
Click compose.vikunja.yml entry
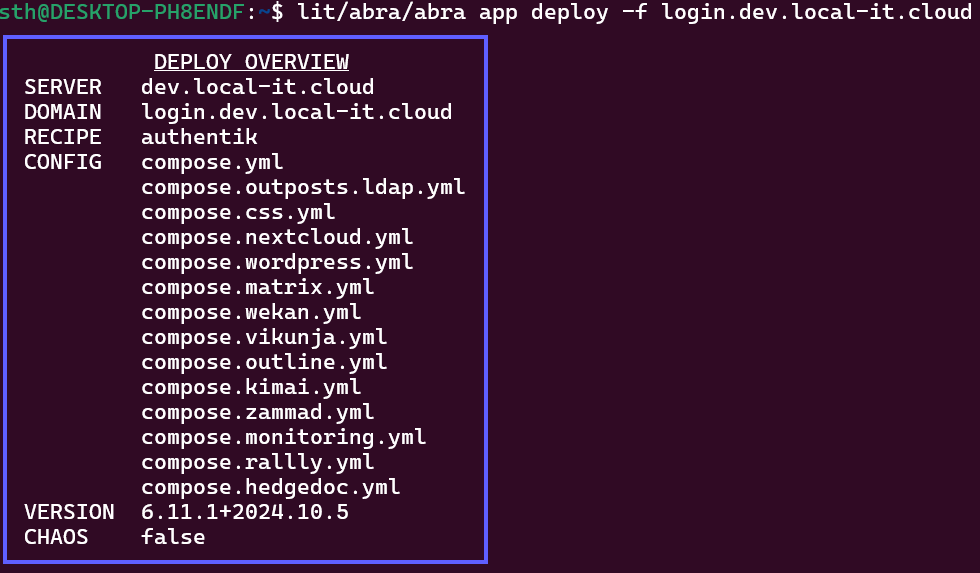(264, 337)
